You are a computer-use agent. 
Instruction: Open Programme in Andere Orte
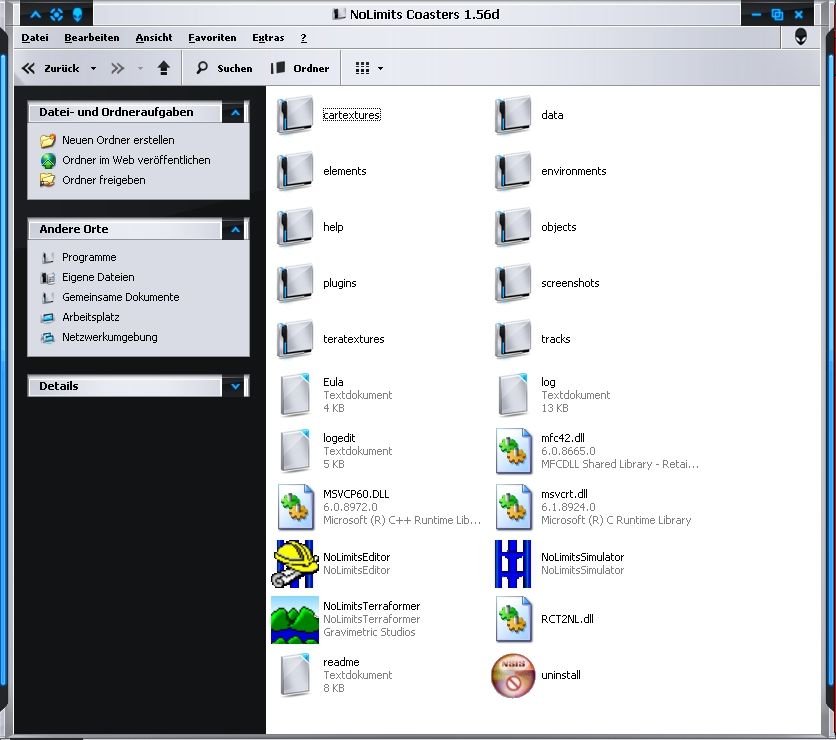(x=89, y=258)
